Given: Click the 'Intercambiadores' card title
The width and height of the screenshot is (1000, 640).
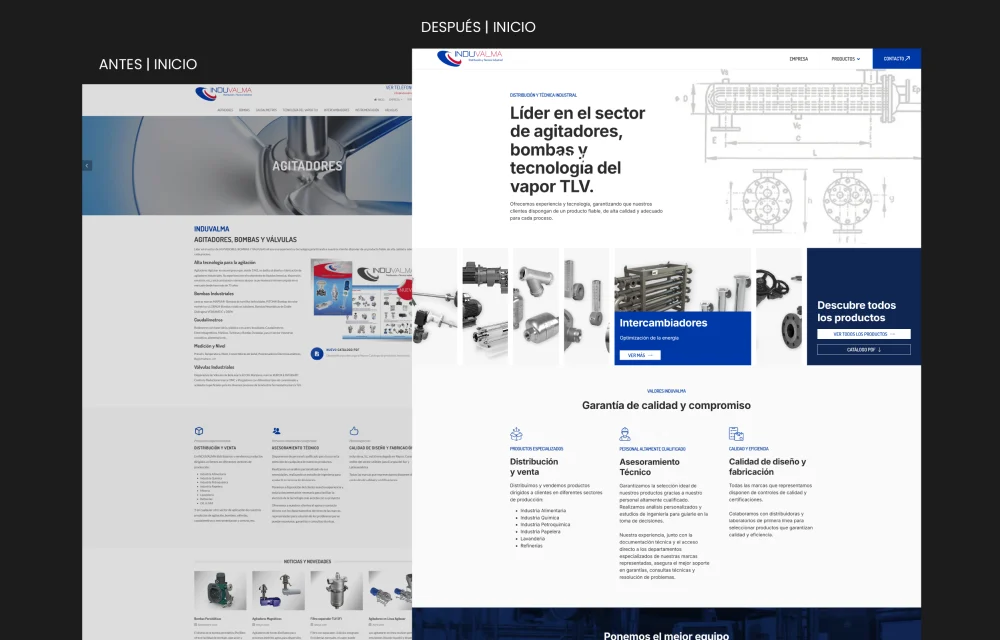Looking at the screenshot, I should click(x=663, y=323).
